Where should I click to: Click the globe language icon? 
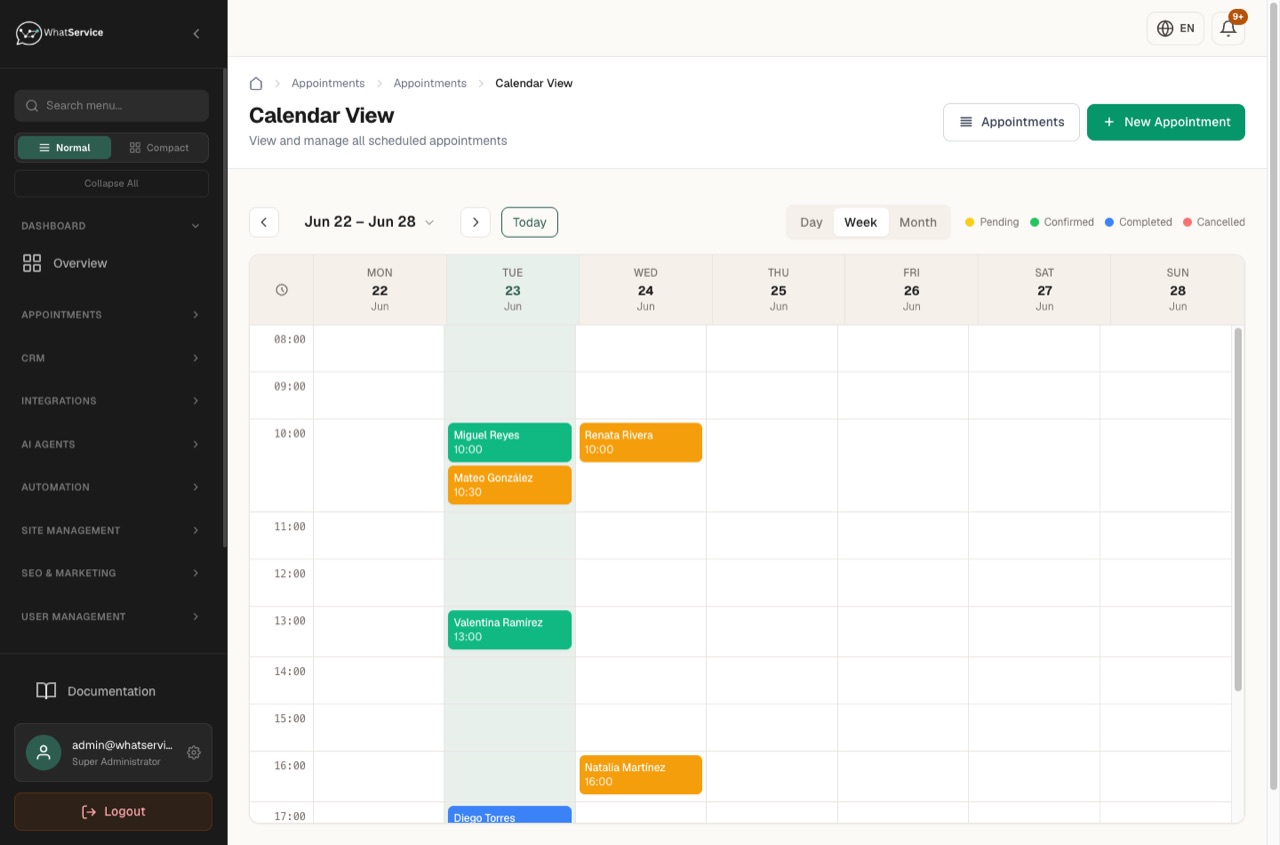point(1165,28)
